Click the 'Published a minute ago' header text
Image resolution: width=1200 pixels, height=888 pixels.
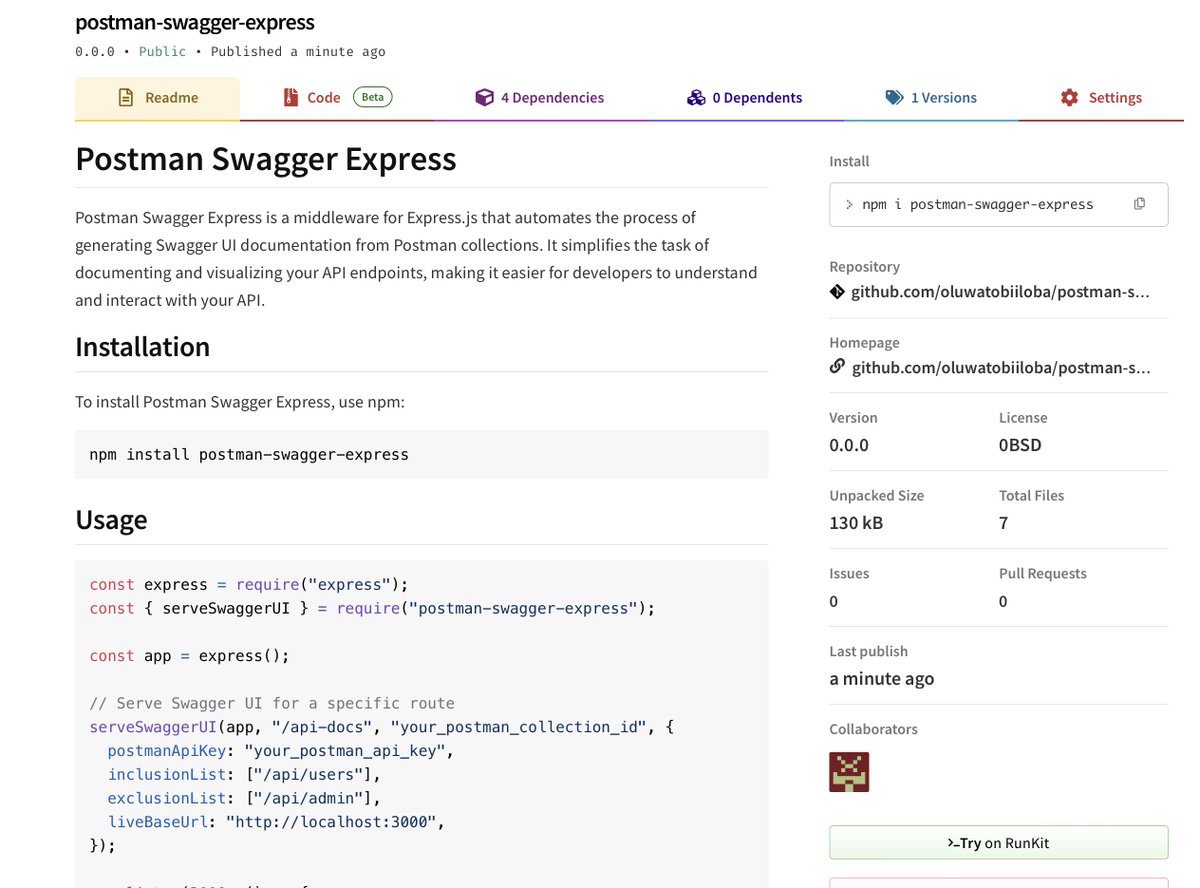coord(298,52)
